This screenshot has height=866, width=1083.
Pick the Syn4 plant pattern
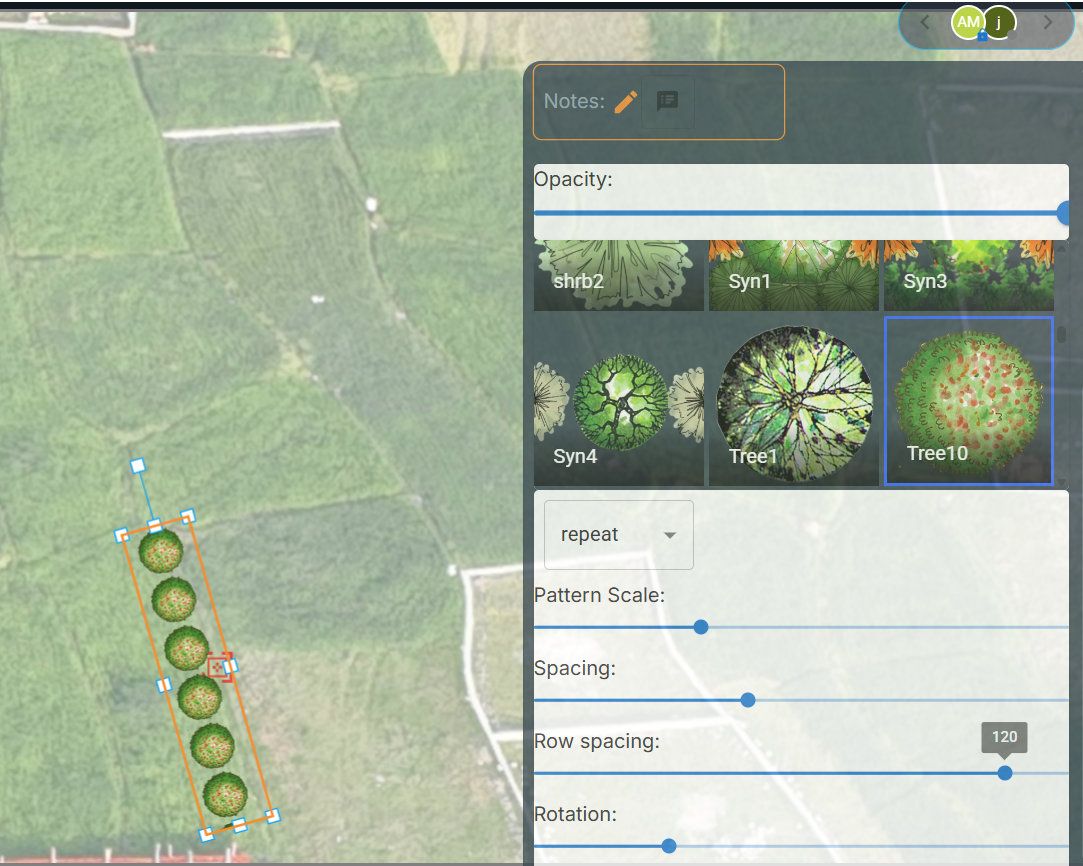coord(618,402)
